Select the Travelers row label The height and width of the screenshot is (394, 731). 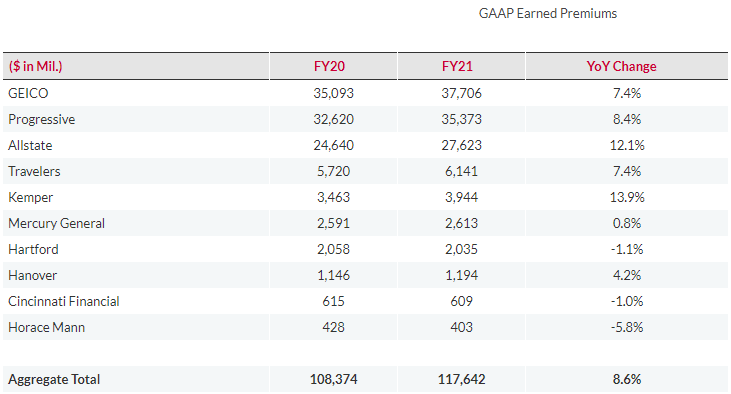34,172
